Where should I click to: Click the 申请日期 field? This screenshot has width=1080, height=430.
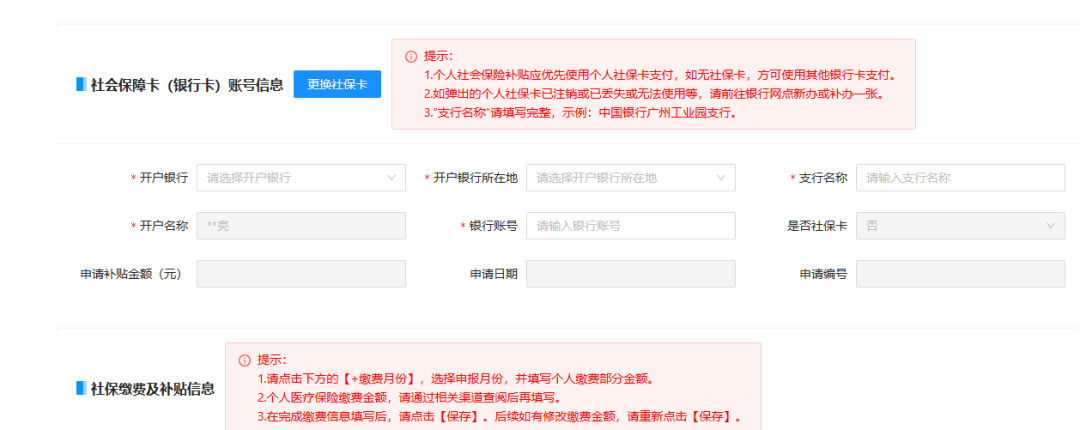click(631, 274)
